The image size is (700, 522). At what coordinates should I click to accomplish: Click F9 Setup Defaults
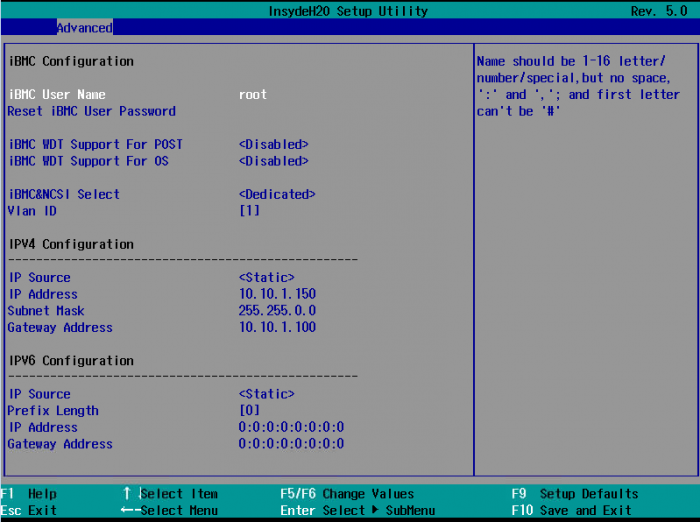click(x=574, y=494)
